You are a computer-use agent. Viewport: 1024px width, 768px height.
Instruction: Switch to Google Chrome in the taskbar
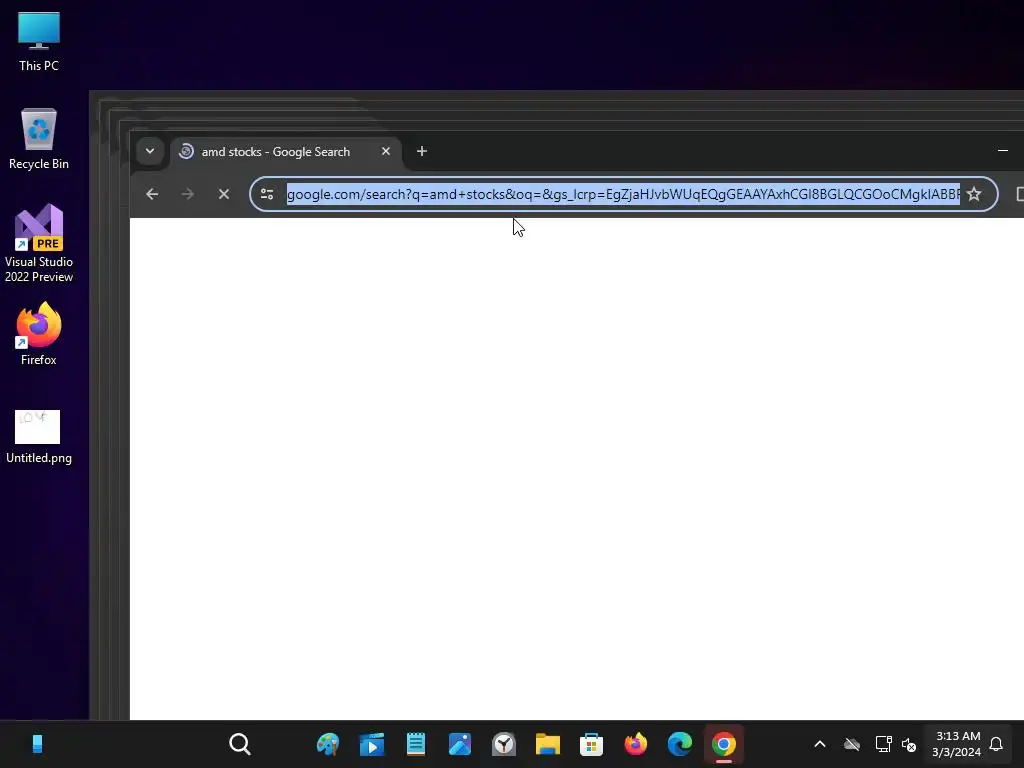pyautogui.click(x=724, y=744)
